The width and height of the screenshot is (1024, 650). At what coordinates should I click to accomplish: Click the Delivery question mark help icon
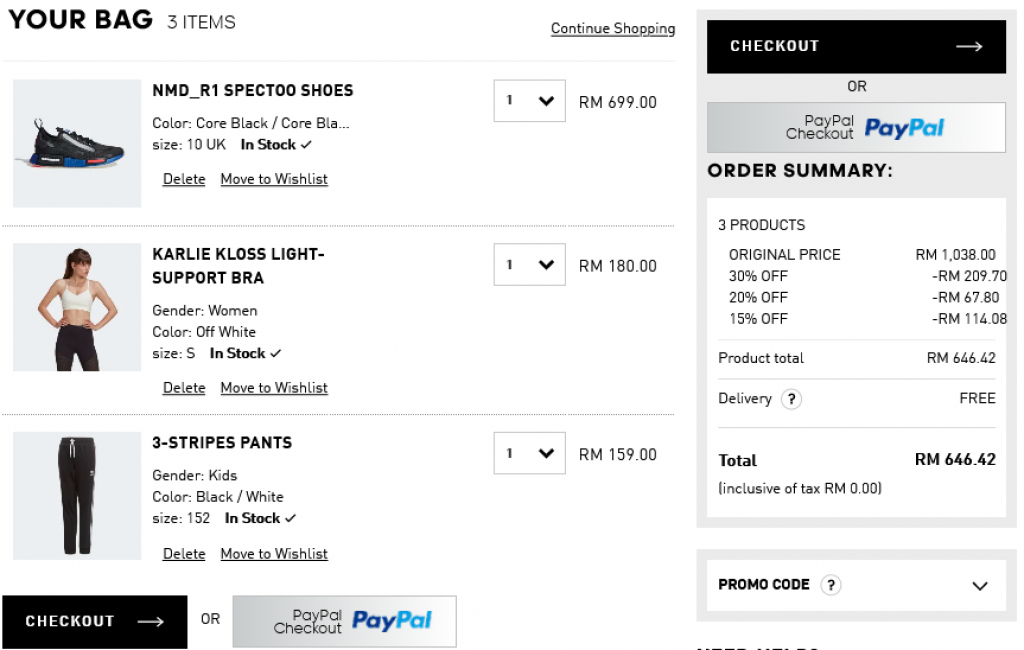tap(791, 399)
